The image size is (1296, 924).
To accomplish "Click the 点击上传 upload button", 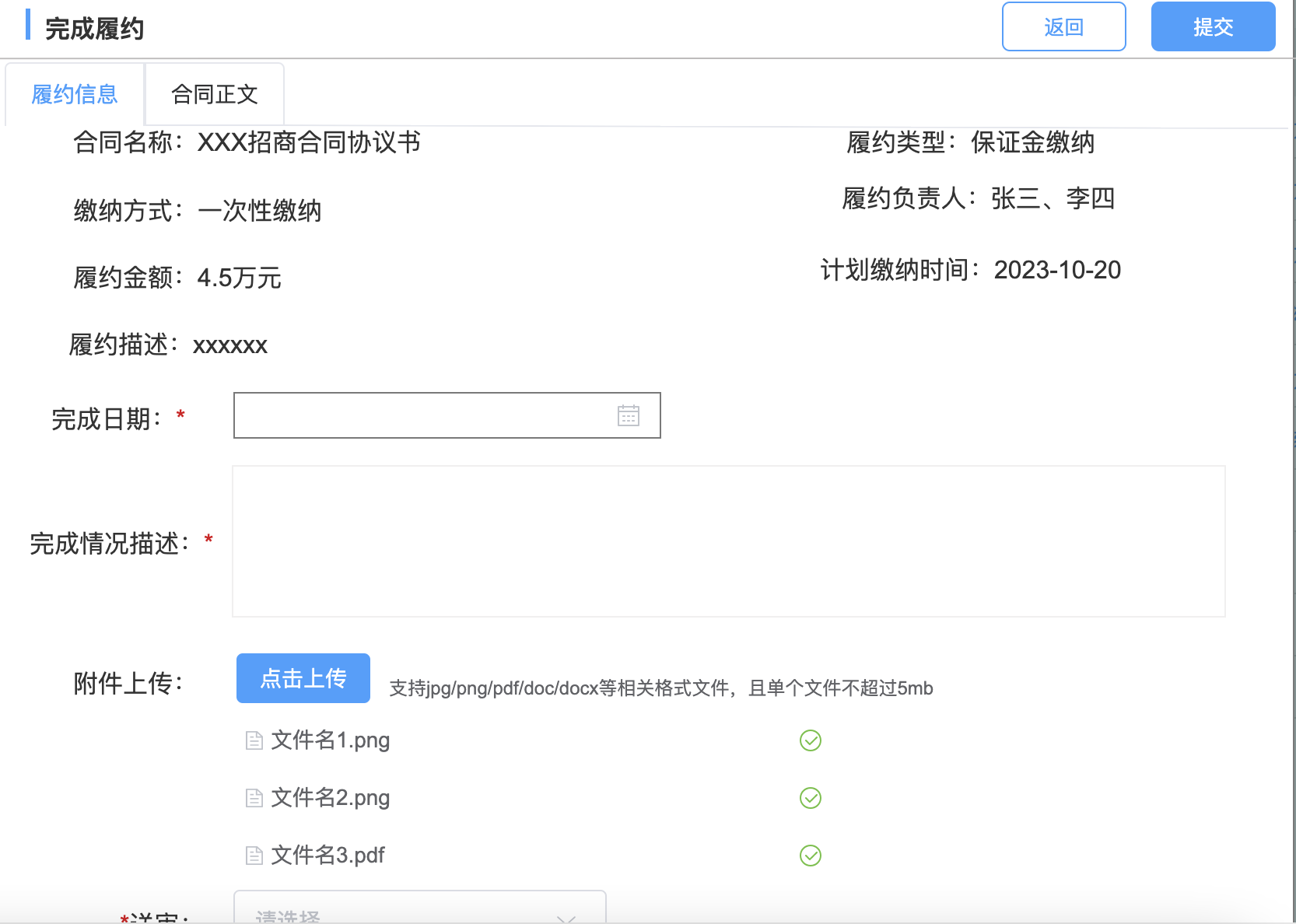I will (x=303, y=678).
